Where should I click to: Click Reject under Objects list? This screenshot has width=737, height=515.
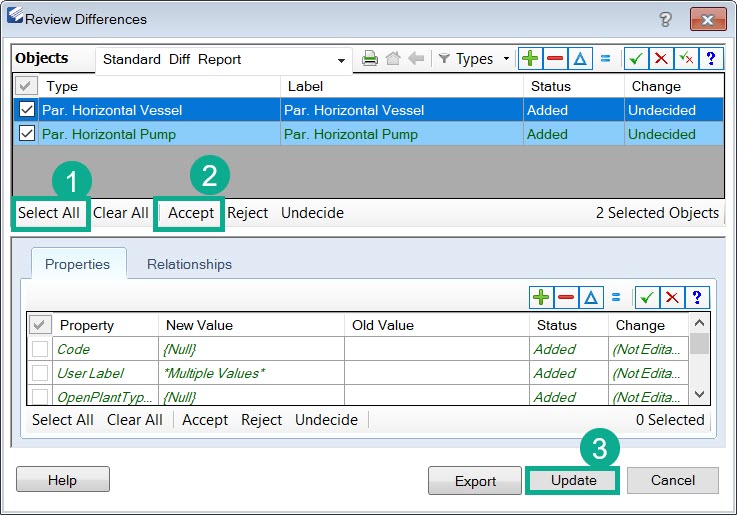click(x=248, y=213)
